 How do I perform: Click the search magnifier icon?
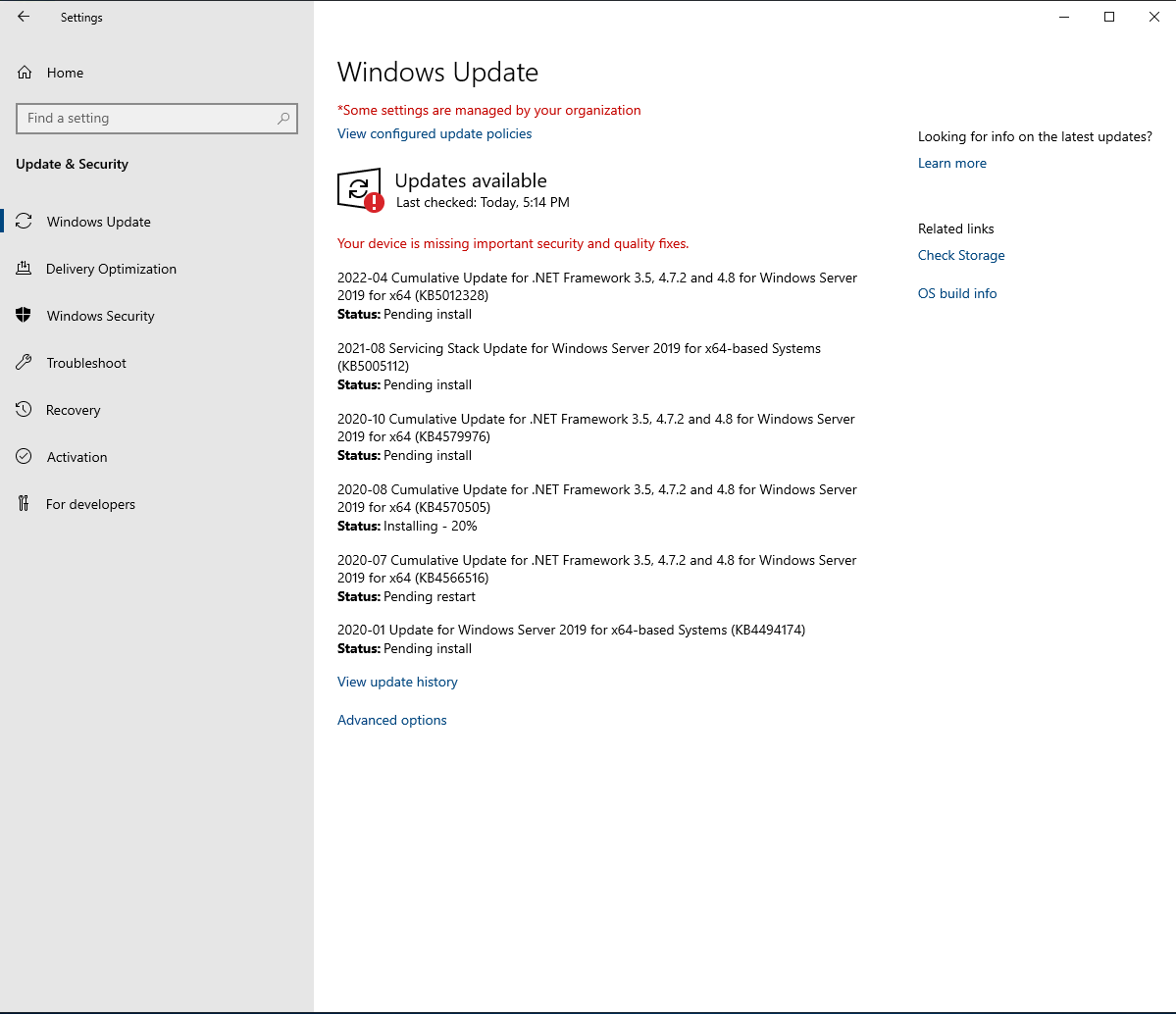283,119
